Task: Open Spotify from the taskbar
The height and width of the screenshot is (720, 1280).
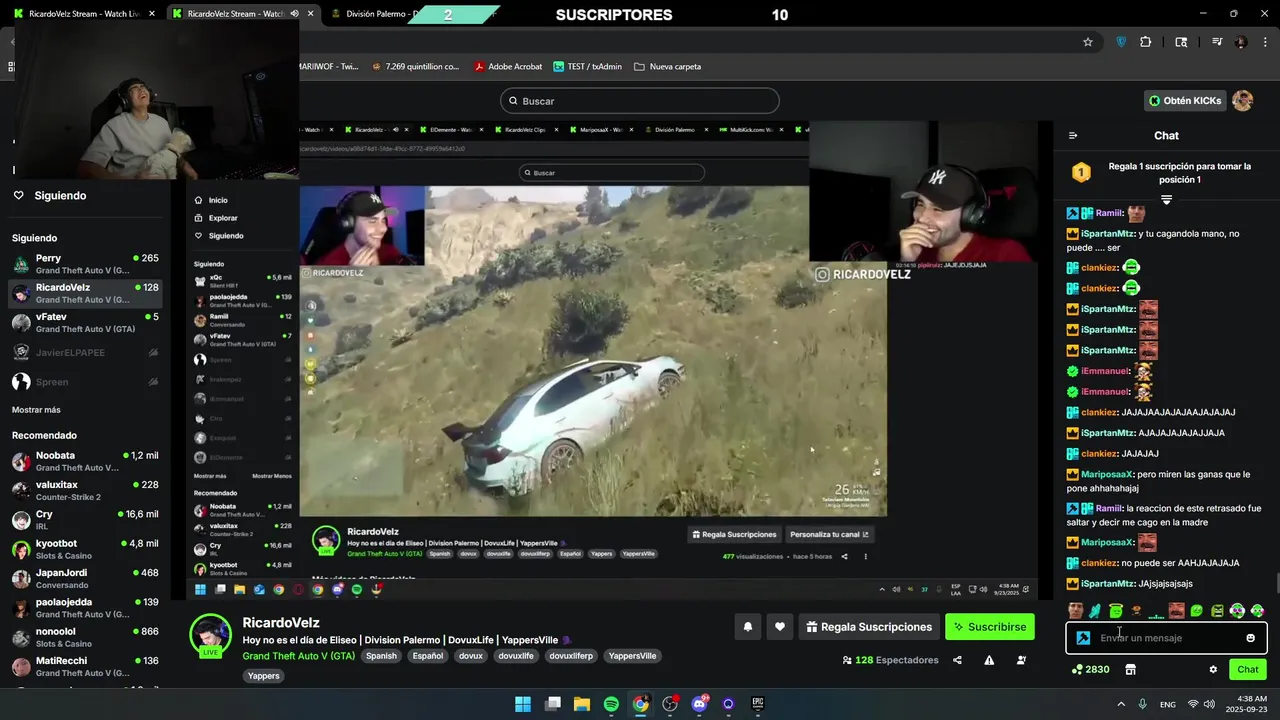Action: point(611,704)
